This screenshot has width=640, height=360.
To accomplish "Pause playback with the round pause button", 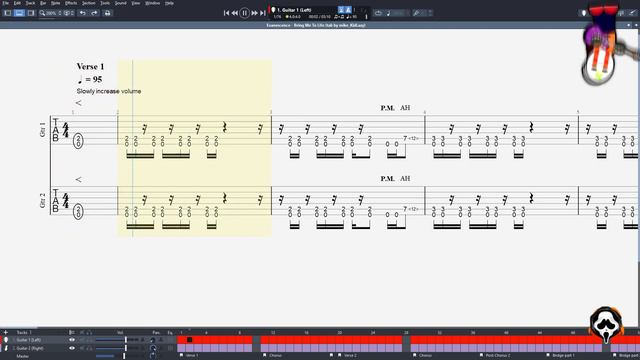I will click(244, 13).
